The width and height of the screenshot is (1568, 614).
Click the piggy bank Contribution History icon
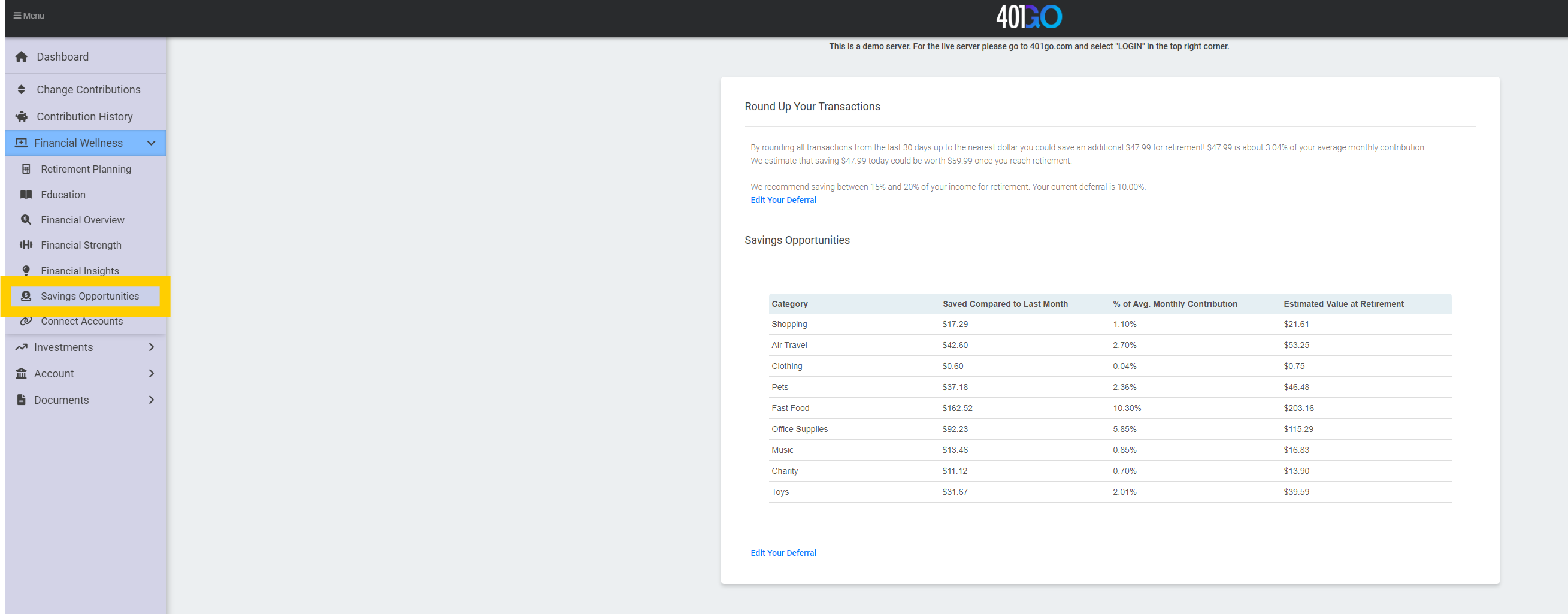coord(22,116)
